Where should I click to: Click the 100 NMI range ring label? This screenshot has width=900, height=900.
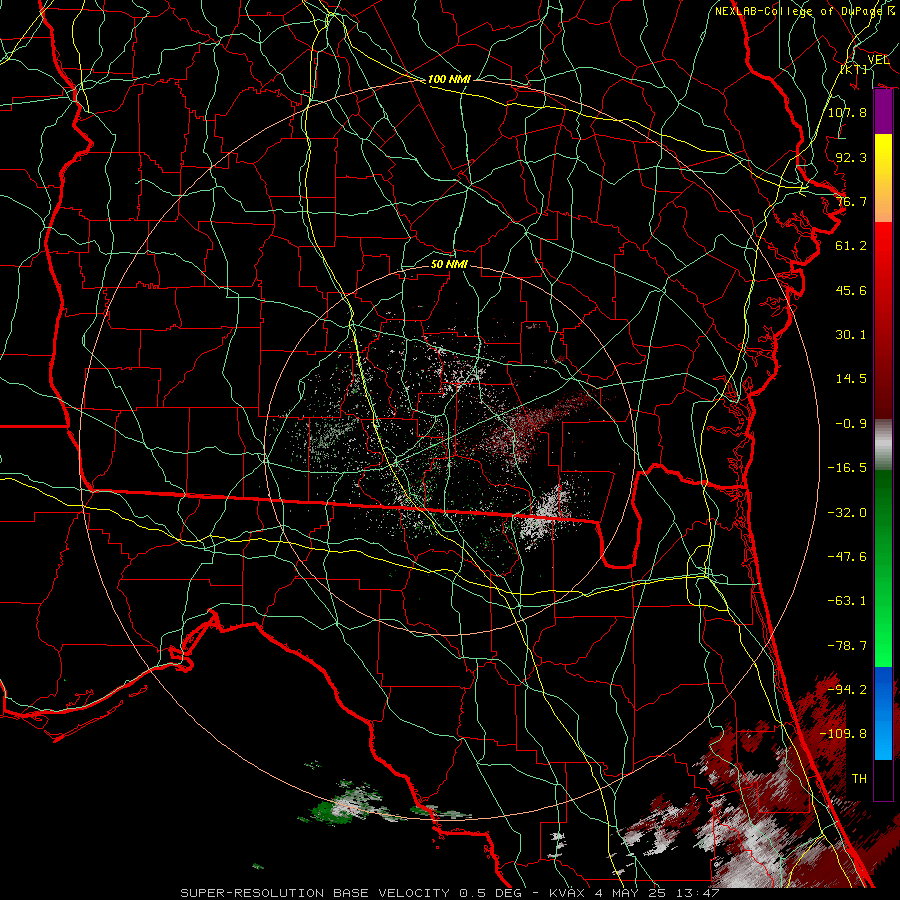pyautogui.click(x=449, y=79)
